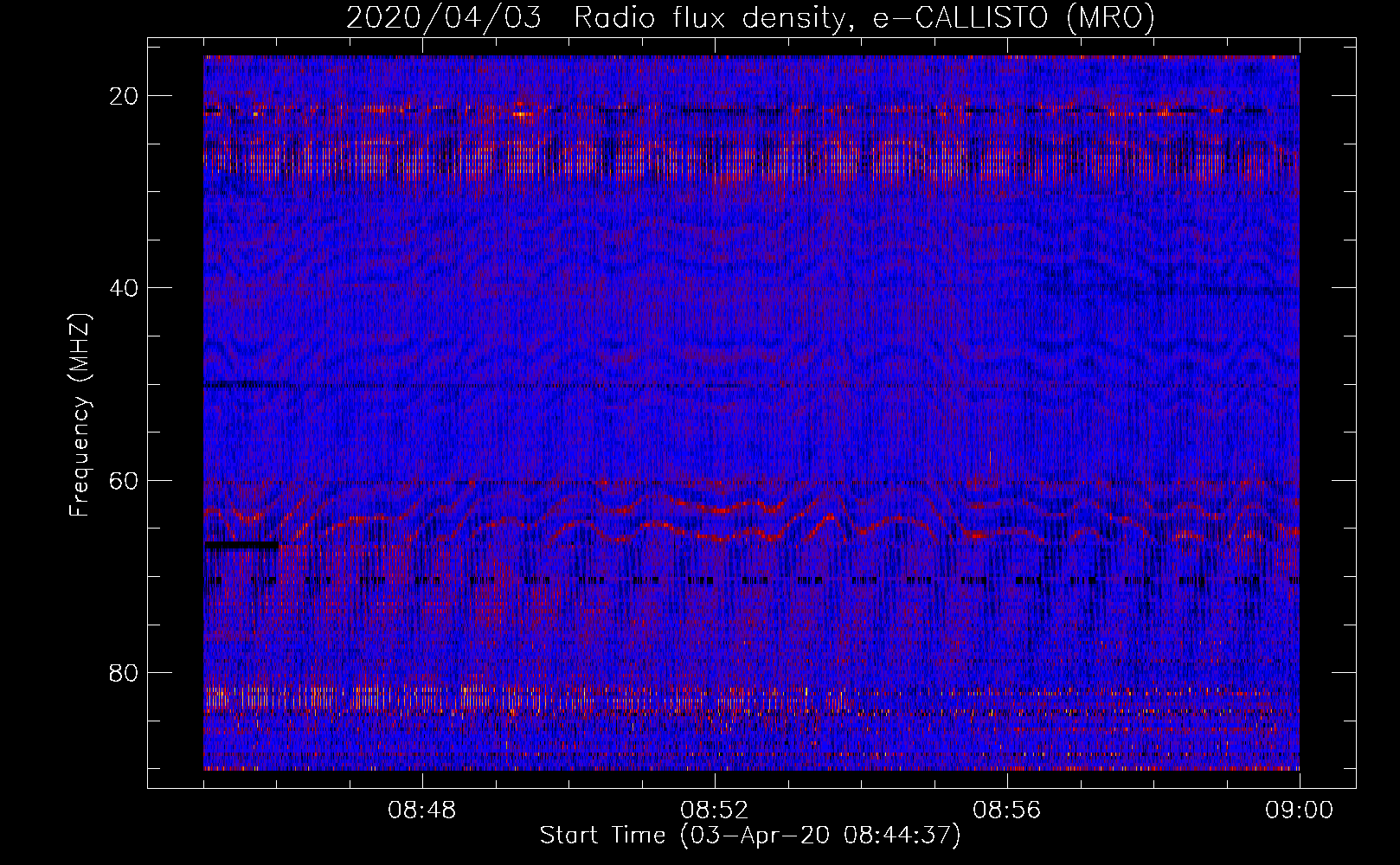Click the 60 MHz frequency tick label
1400x865 pixels.
tap(125, 480)
